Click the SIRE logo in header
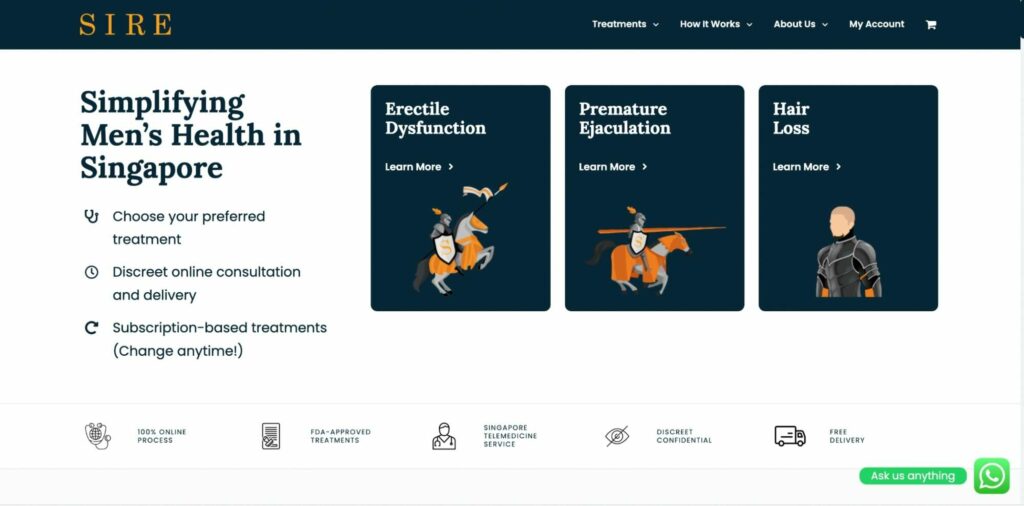This screenshot has width=1024, height=506. (x=125, y=25)
